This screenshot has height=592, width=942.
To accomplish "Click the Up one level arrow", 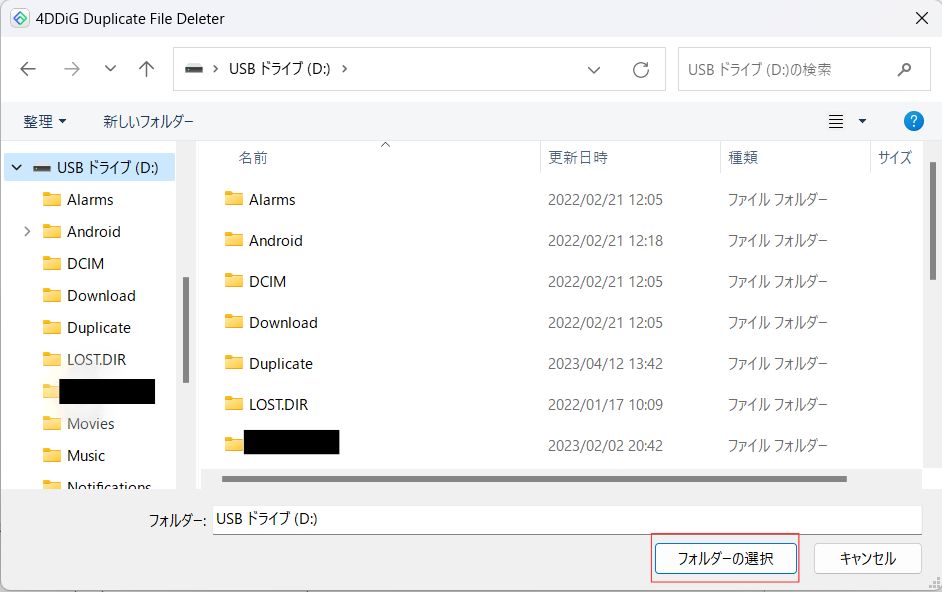I will (x=147, y=69).
